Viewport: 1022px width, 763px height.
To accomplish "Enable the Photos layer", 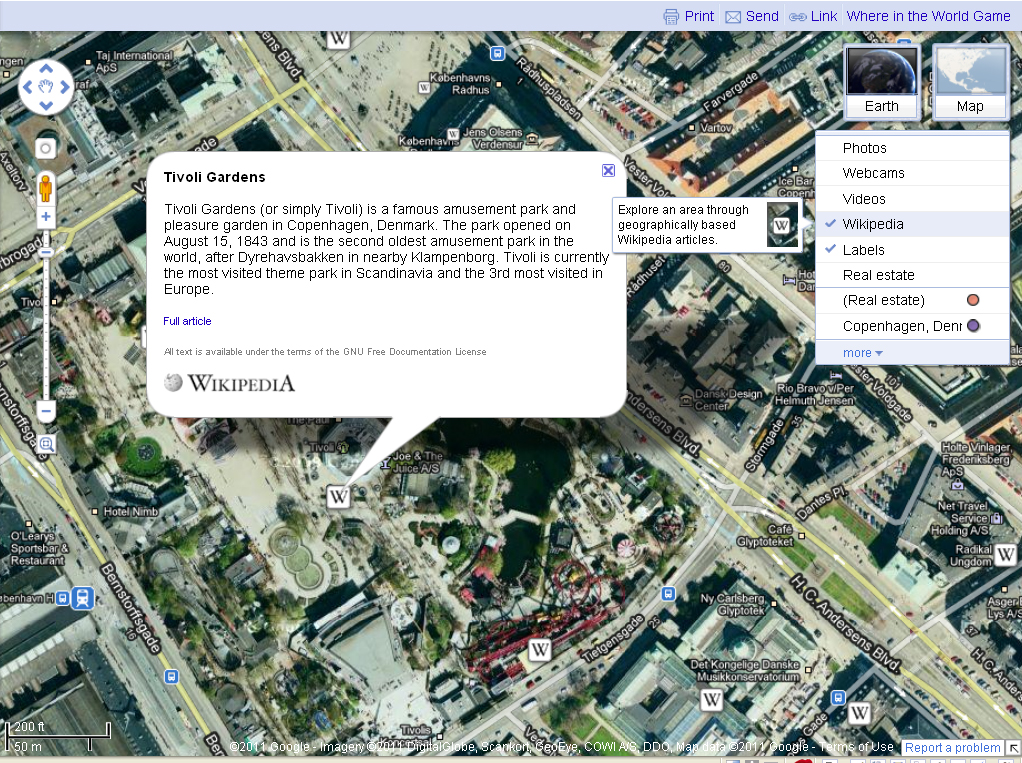I will click(x=864, y=148).
